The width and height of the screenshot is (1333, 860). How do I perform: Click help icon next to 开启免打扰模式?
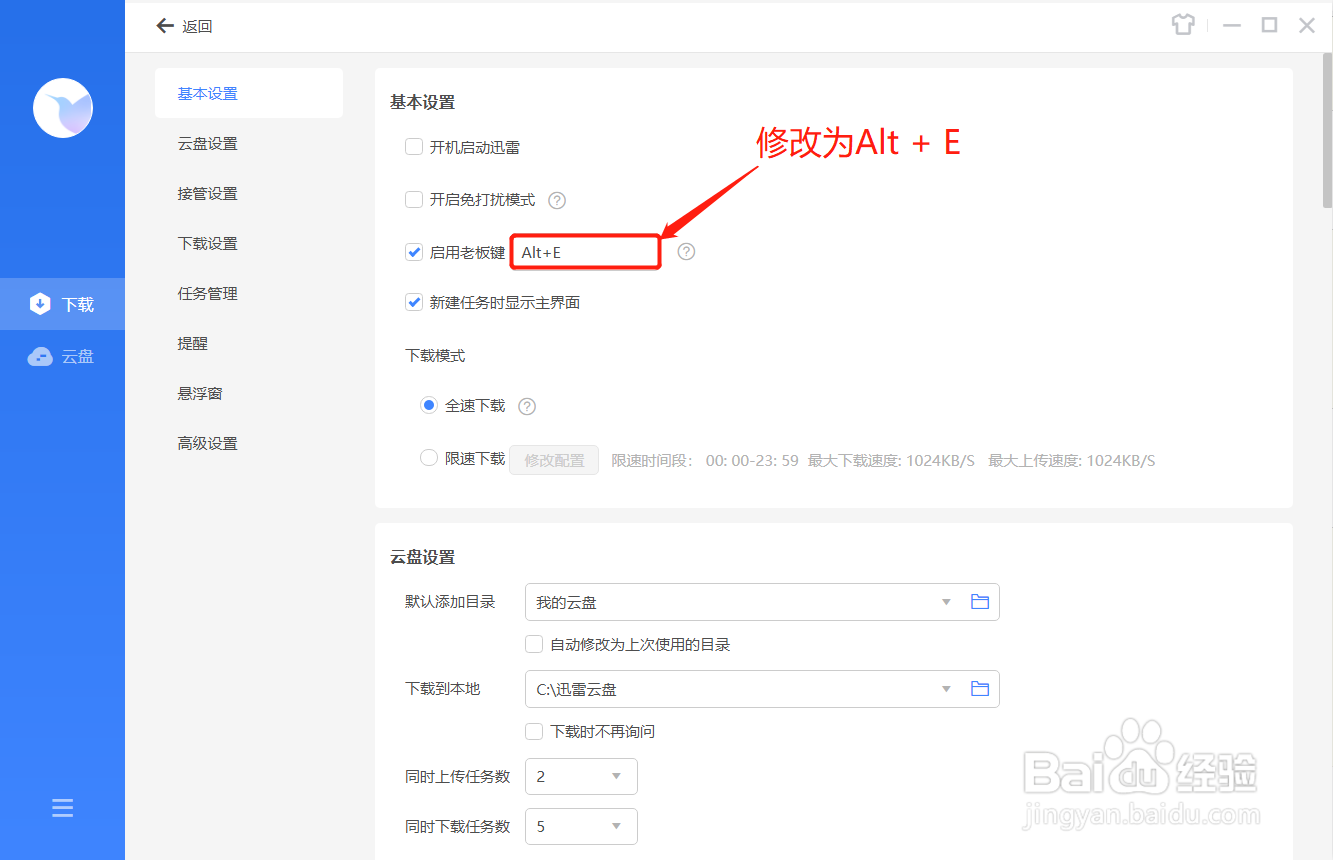click(558, 200)
